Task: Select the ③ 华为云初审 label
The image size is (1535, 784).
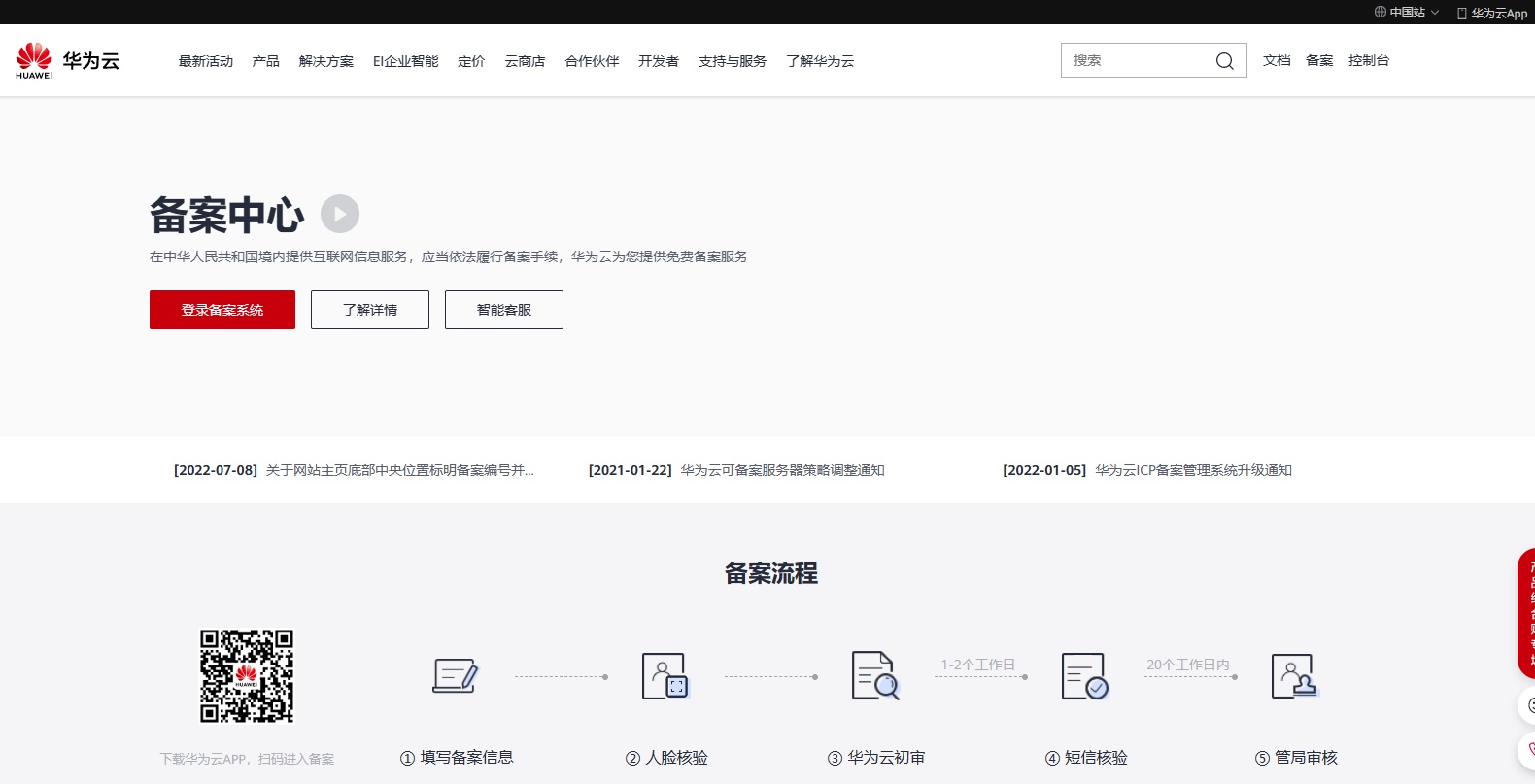Action: 876,758
